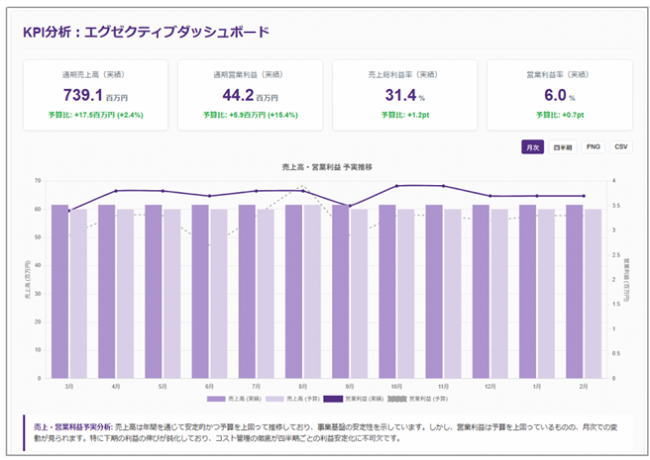This screenshot has width=650, height=460.
Task: Open the 営業利益率 (実績) KPI card
Action: (x=559, y=95)
